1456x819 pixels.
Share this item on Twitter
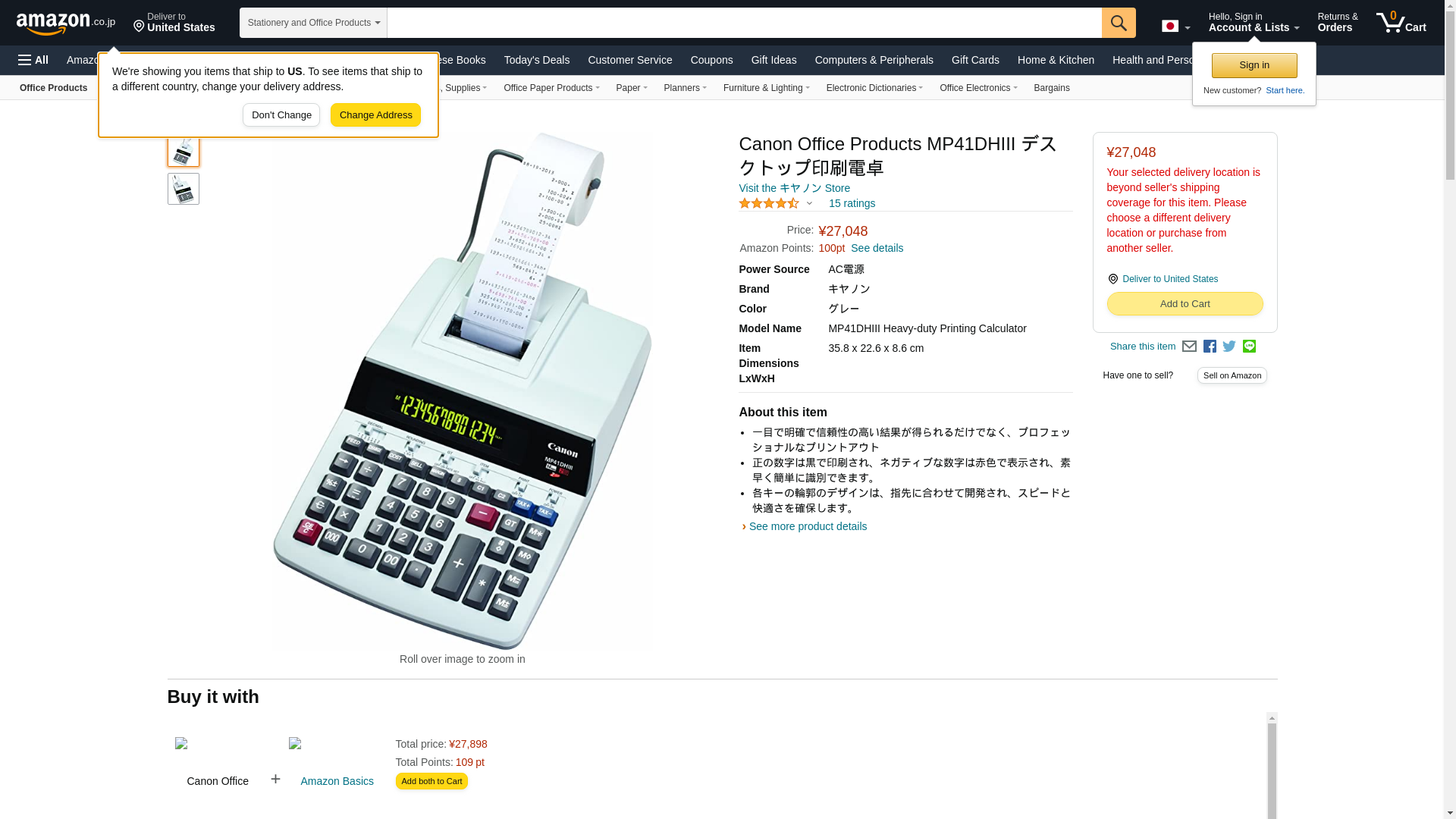click(x=1229, y=347)
